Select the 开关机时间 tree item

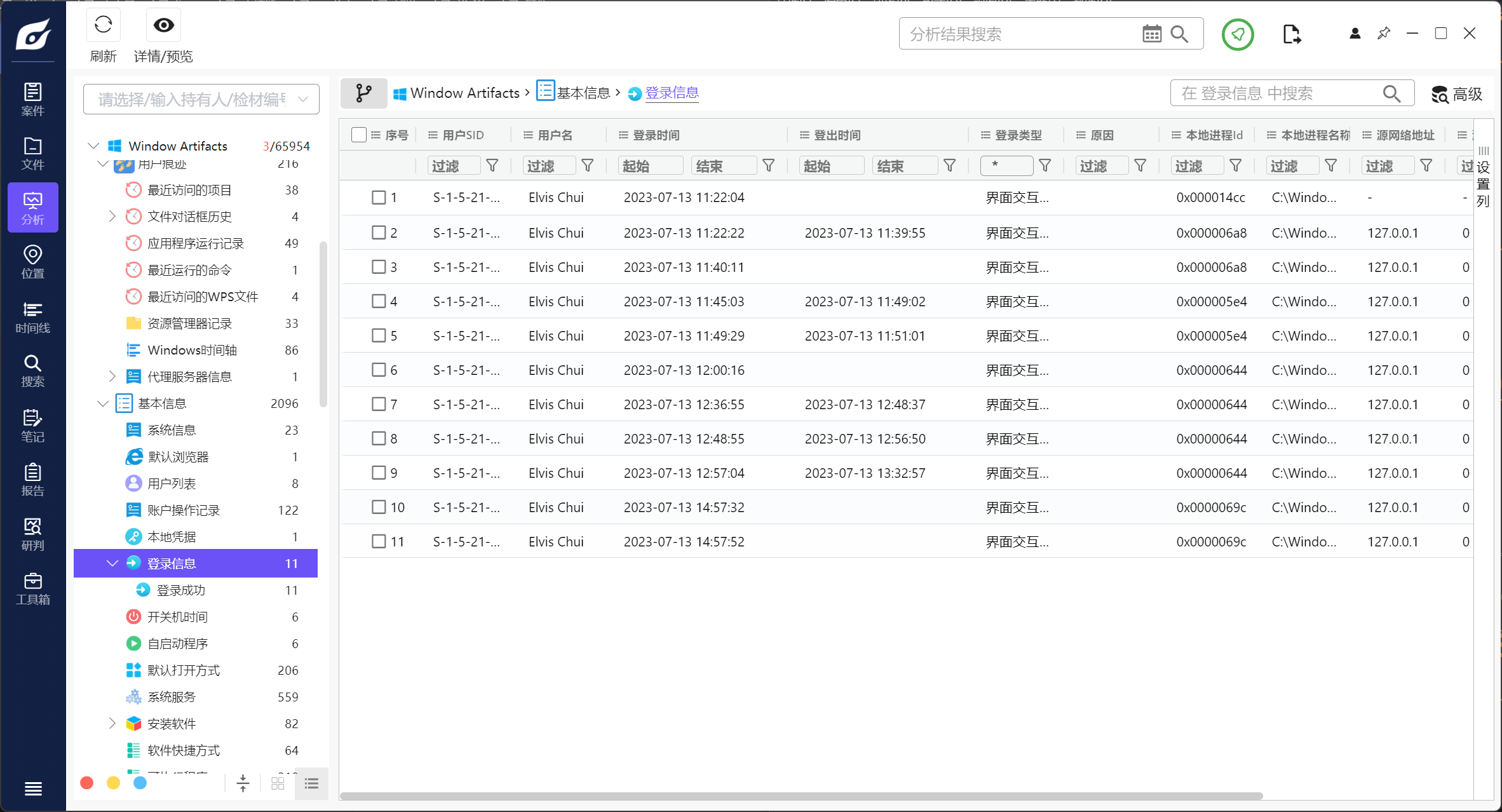pos(177,617)
